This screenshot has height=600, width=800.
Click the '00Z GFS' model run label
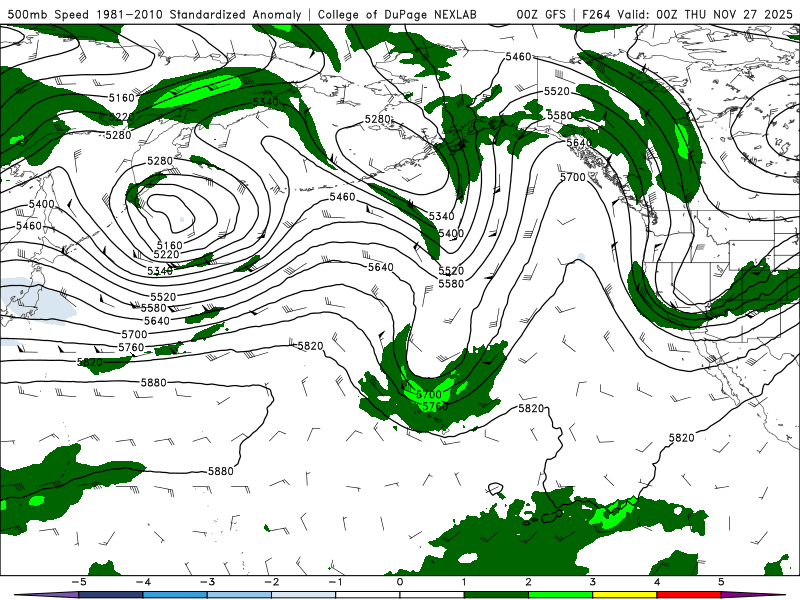(541, 14)
